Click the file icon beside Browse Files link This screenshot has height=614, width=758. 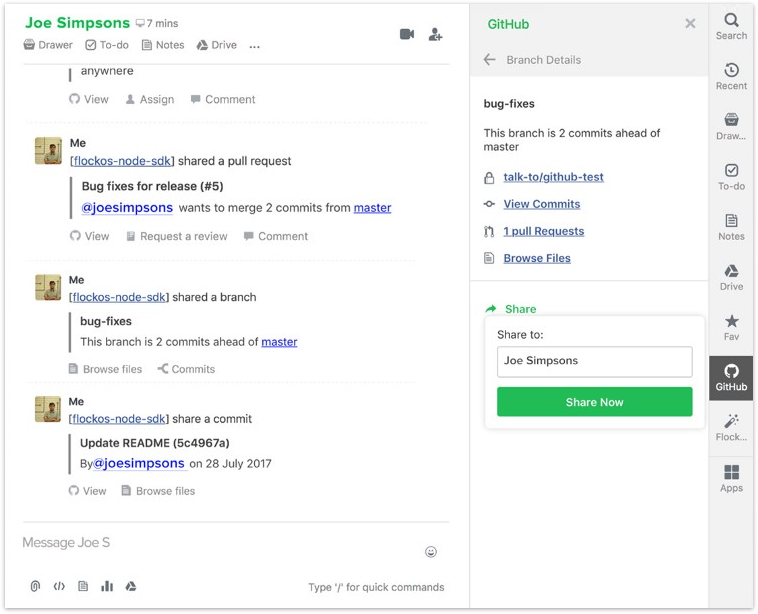[x=489, y=259]
